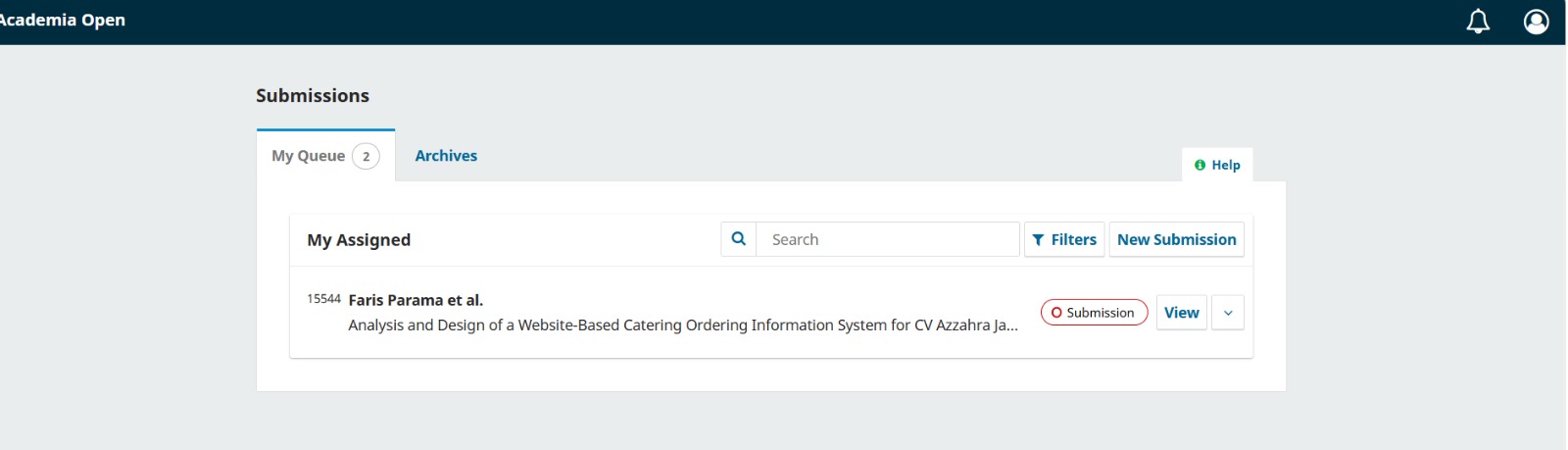Click inside the Search submissions field

coord(887,239)
